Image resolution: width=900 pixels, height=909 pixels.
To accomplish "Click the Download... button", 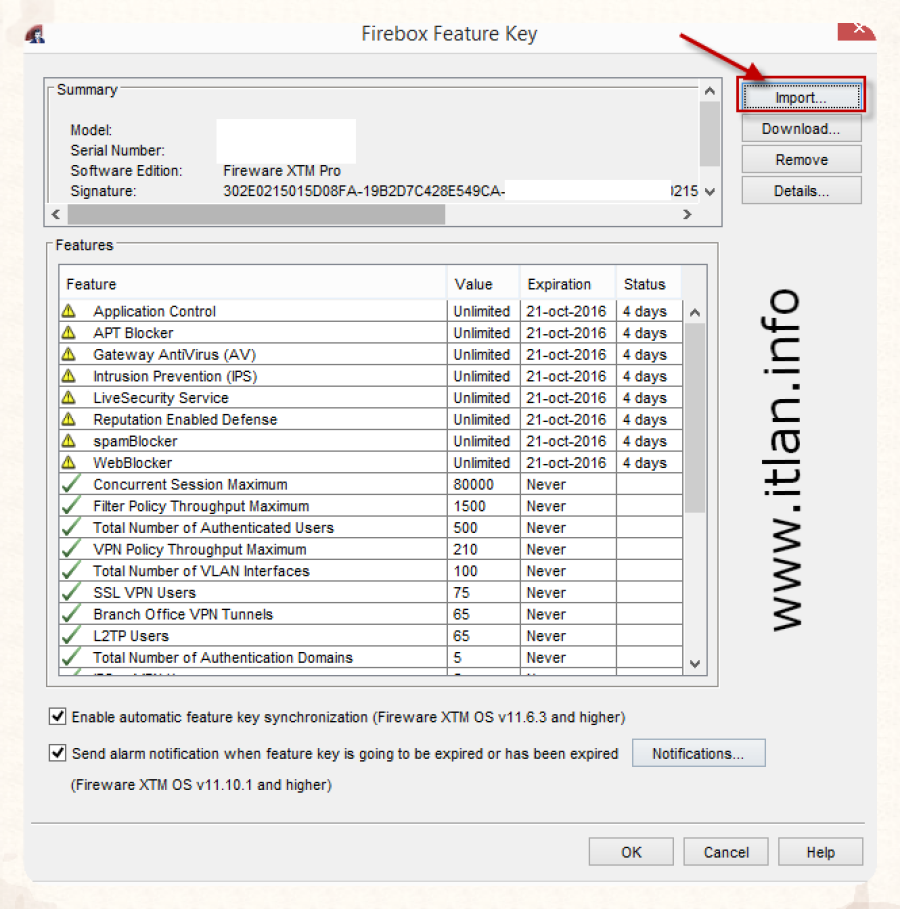I will pos(801,129).
